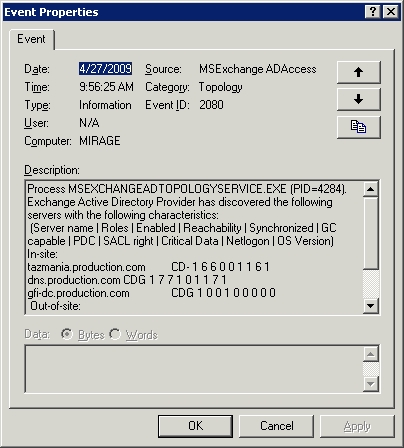Click the MSEXCHANGEADTOPOLOGYSERVICE.EXE process line
This screenshot has height=448, width=404.
[187, 189]
